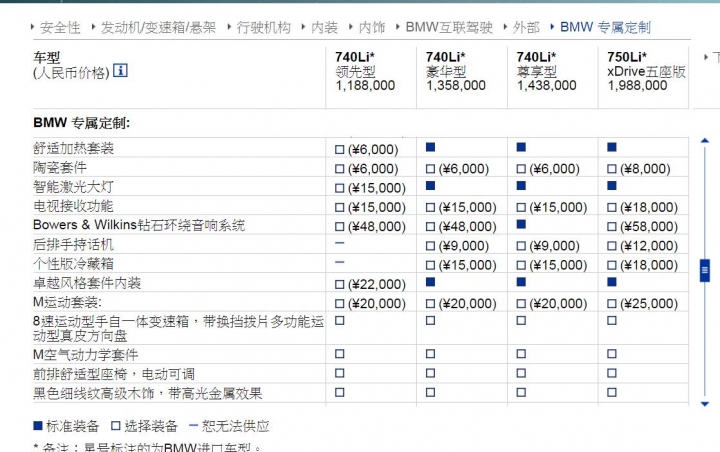Check 电视接收功能 ¥18,000 for 750Li
The image size is (720, 452).
[x=612, y=207]
